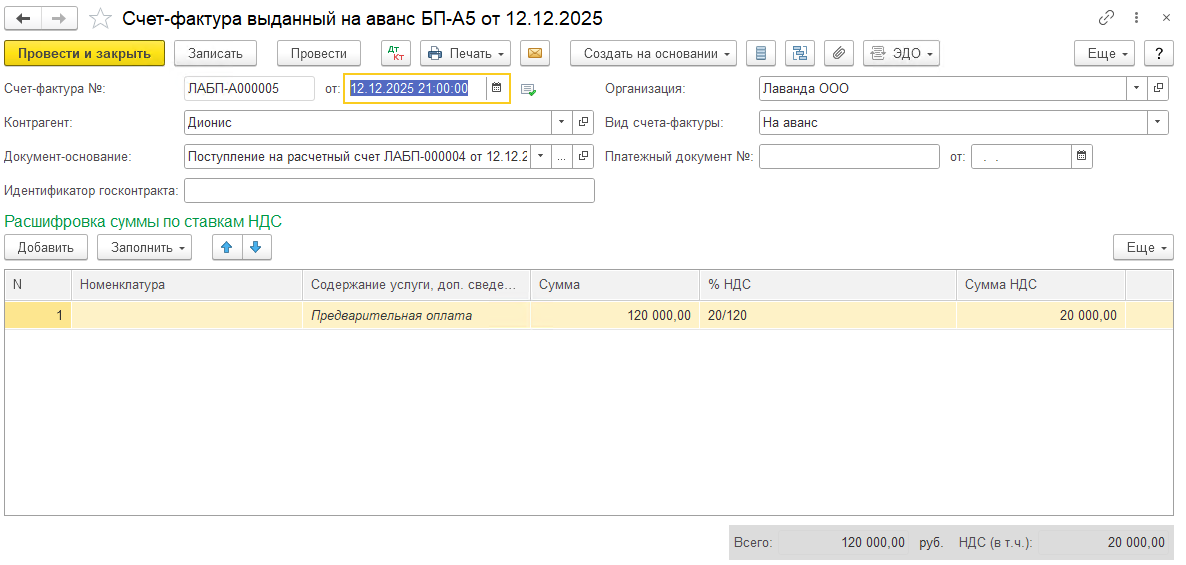Open Организация Лаванда ООО card
Image resolution: width=1186 pixels, height=565 pixels.
tap(1158, 88)
